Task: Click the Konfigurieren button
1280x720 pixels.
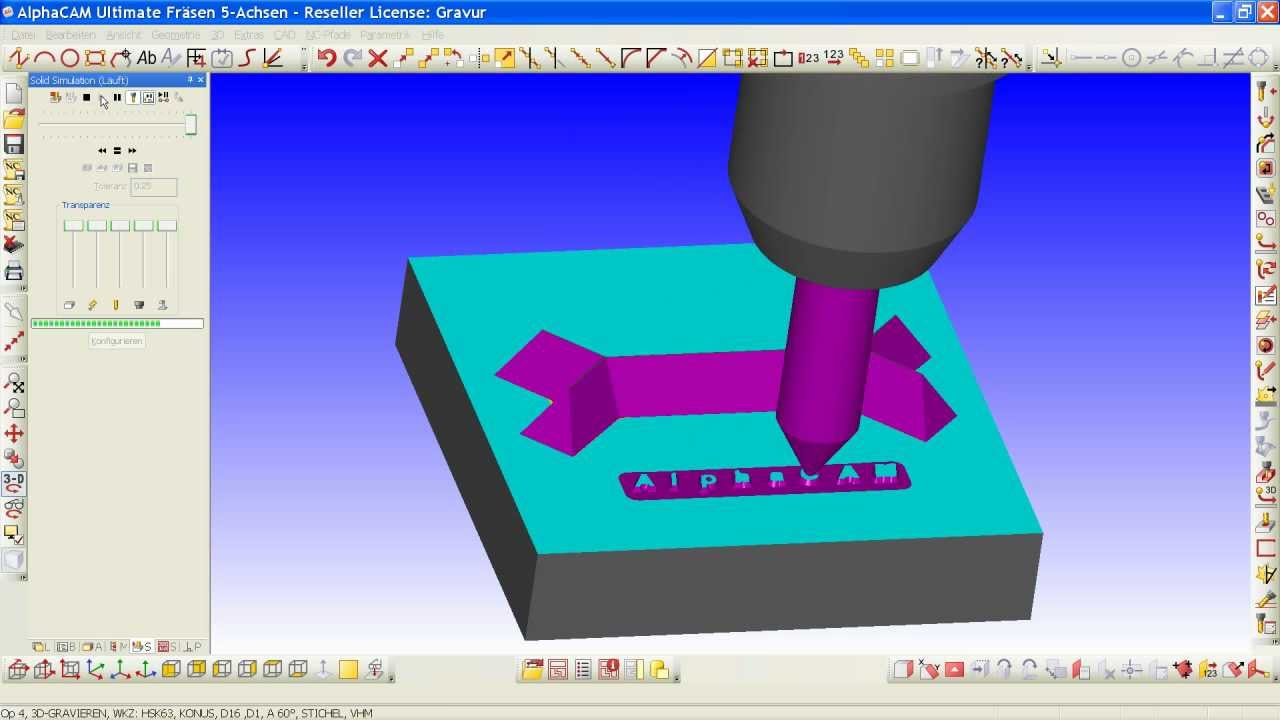Action: pos(117,341)
